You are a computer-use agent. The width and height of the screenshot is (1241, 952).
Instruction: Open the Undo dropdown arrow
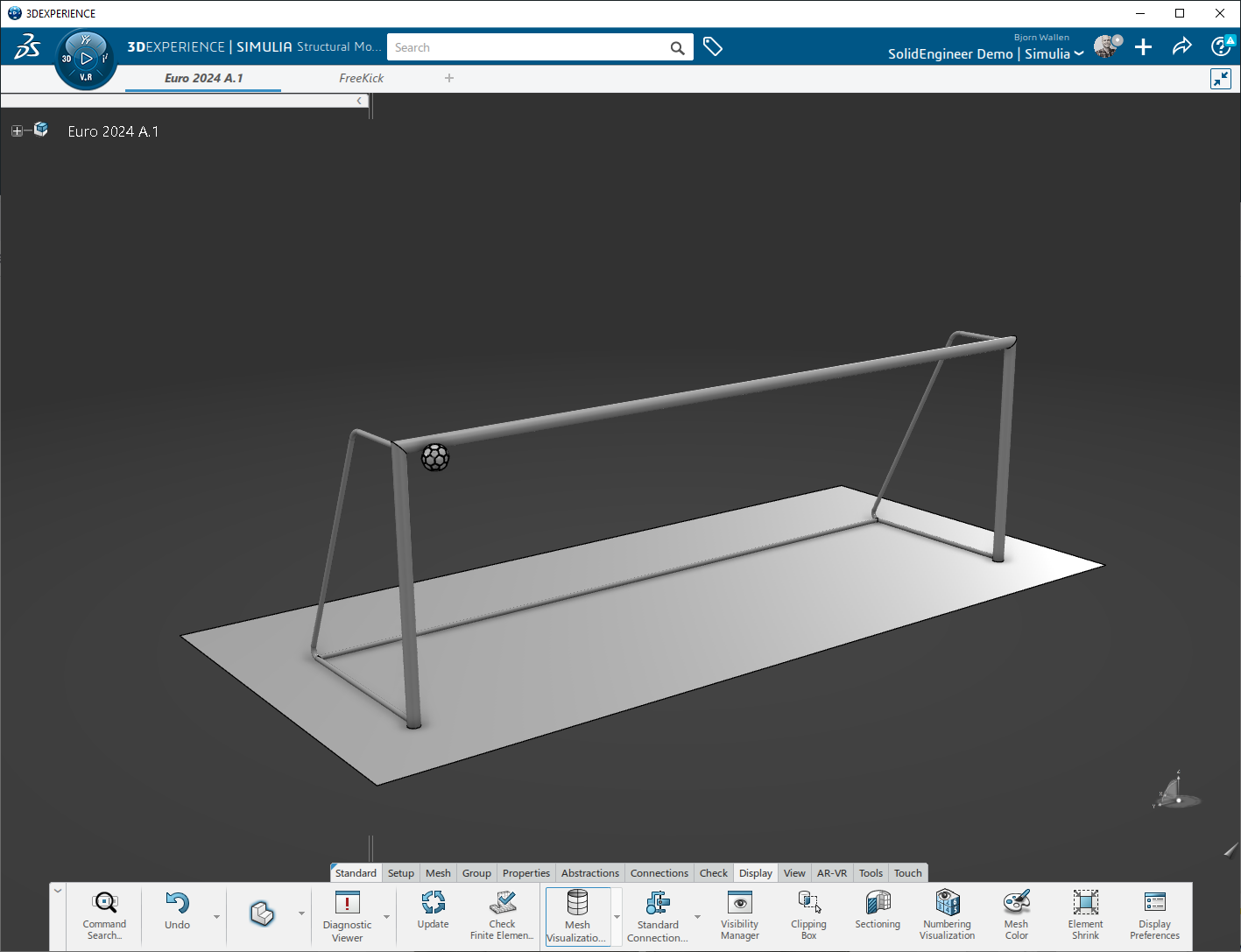tap(216, 917)
